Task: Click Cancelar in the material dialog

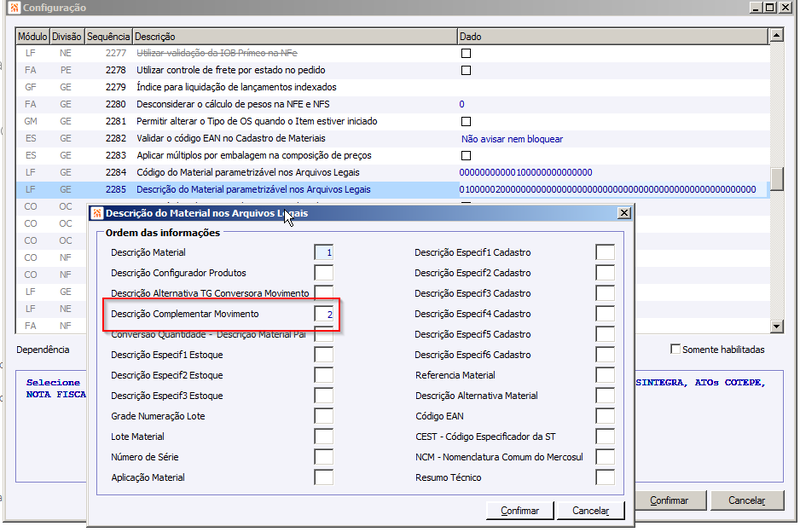Action: pos(590,511)
